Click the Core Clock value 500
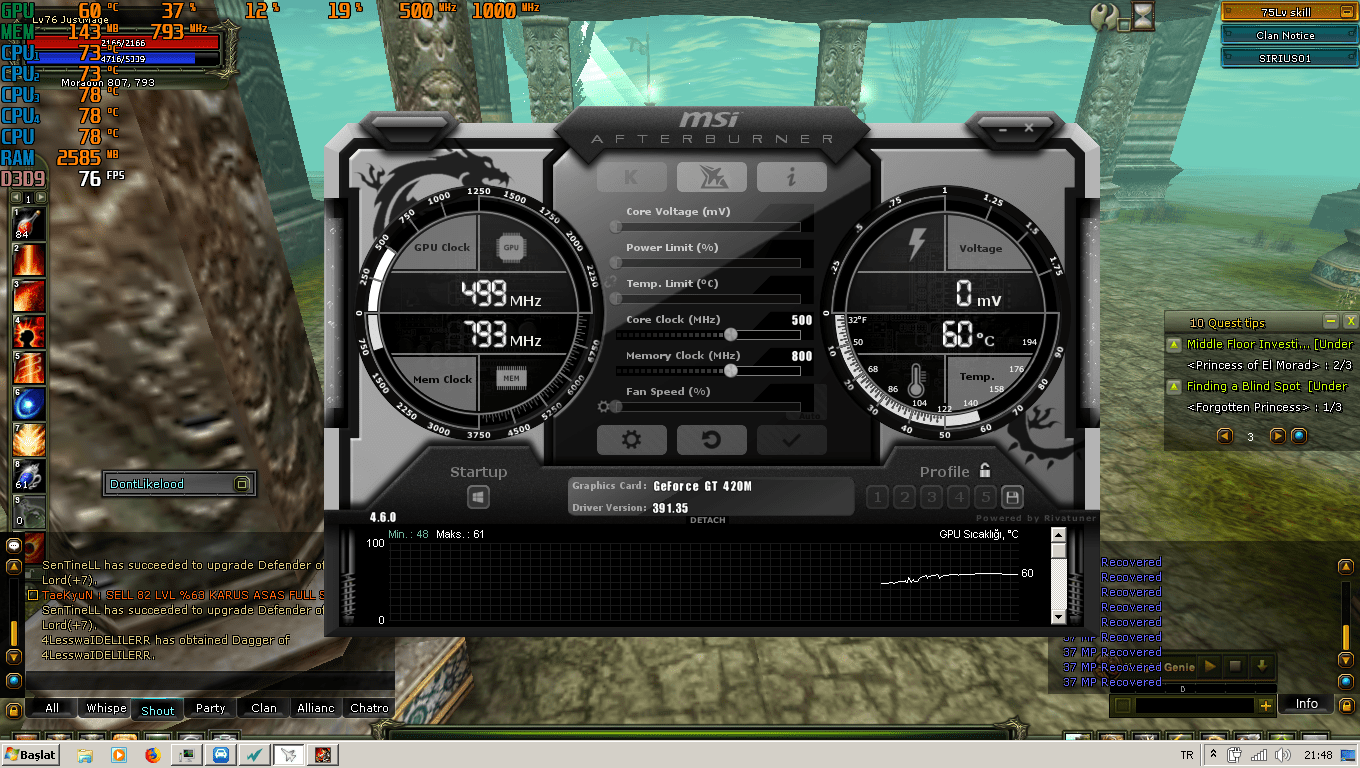This screenshot has width=1360, height=768. point(801,320)
